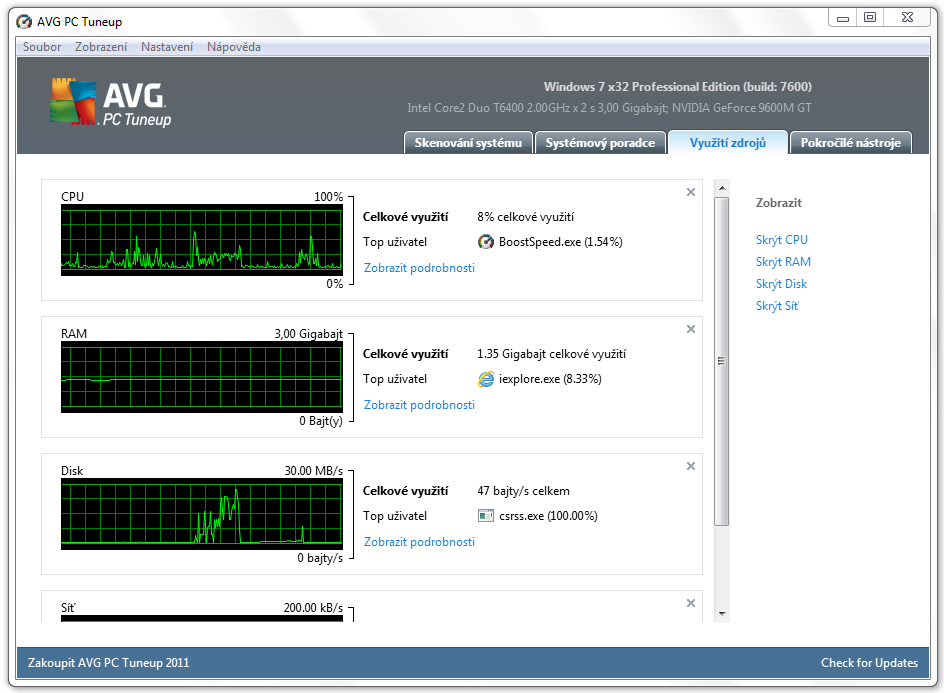Click the 30.00 MB/s Disk scale label
The height and width of the screenshot is (693, 944).
(x=314, y=471)
